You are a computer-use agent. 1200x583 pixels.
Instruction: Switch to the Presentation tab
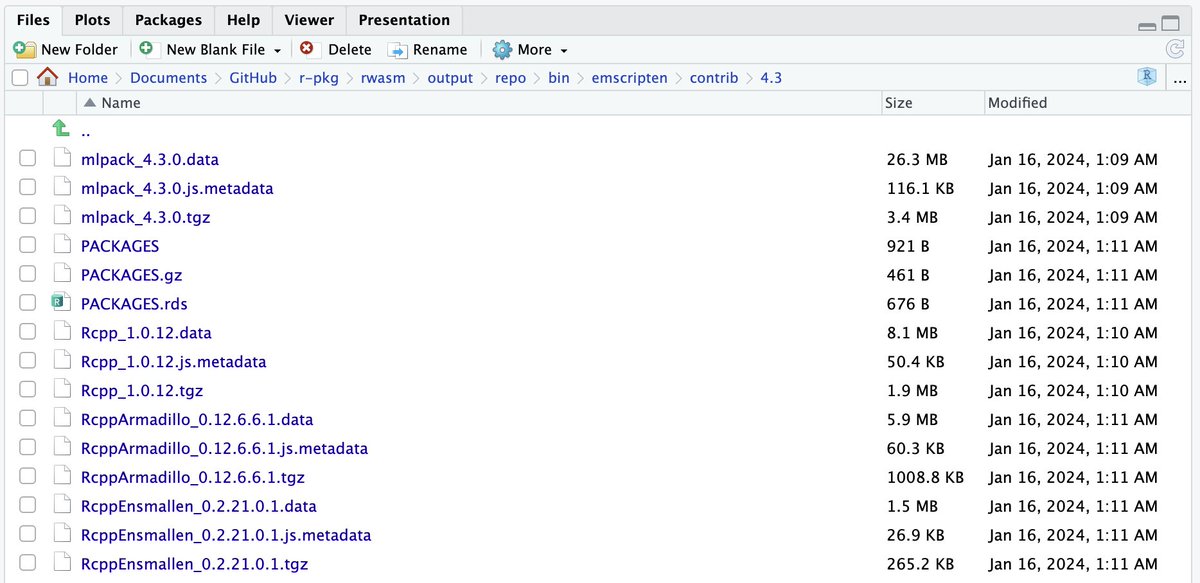tap(404, 20)
